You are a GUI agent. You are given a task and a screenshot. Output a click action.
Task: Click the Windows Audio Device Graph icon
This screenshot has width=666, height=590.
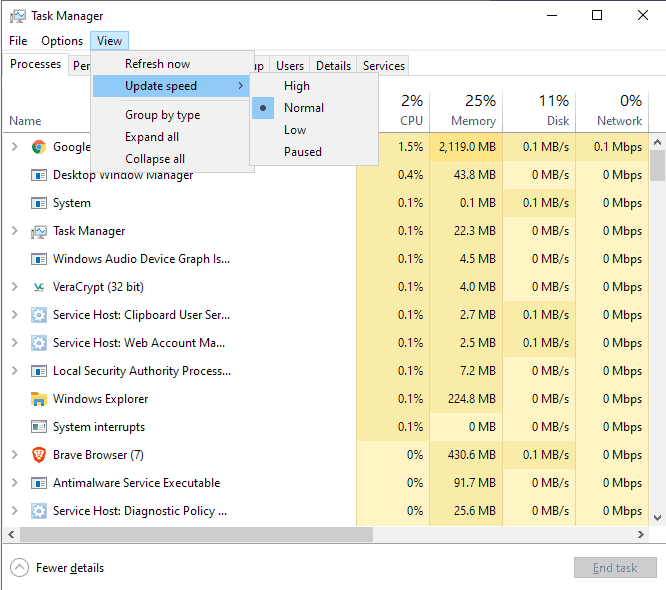click(x=39, y=259)
